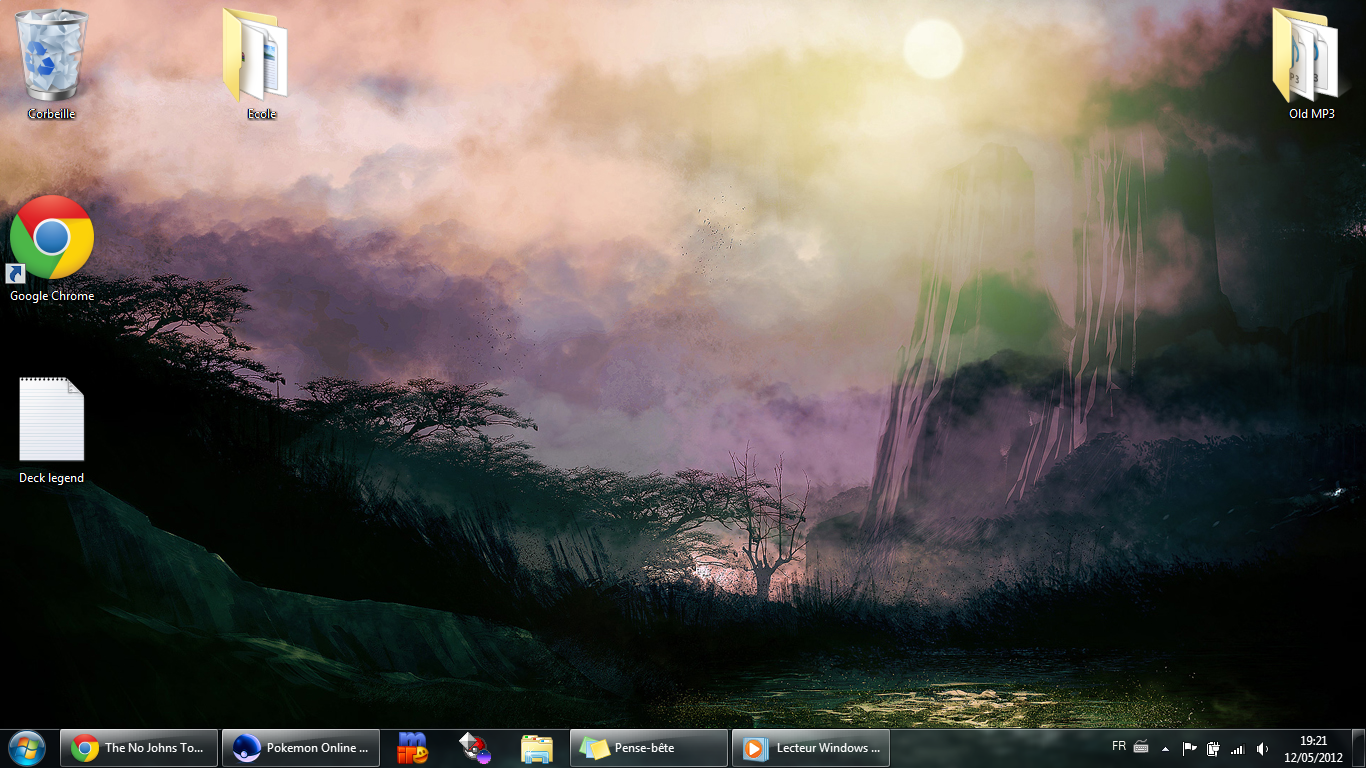1366x768 pixels.
Task: Click the Old MP3 label text
Action: pos(1312,114)
